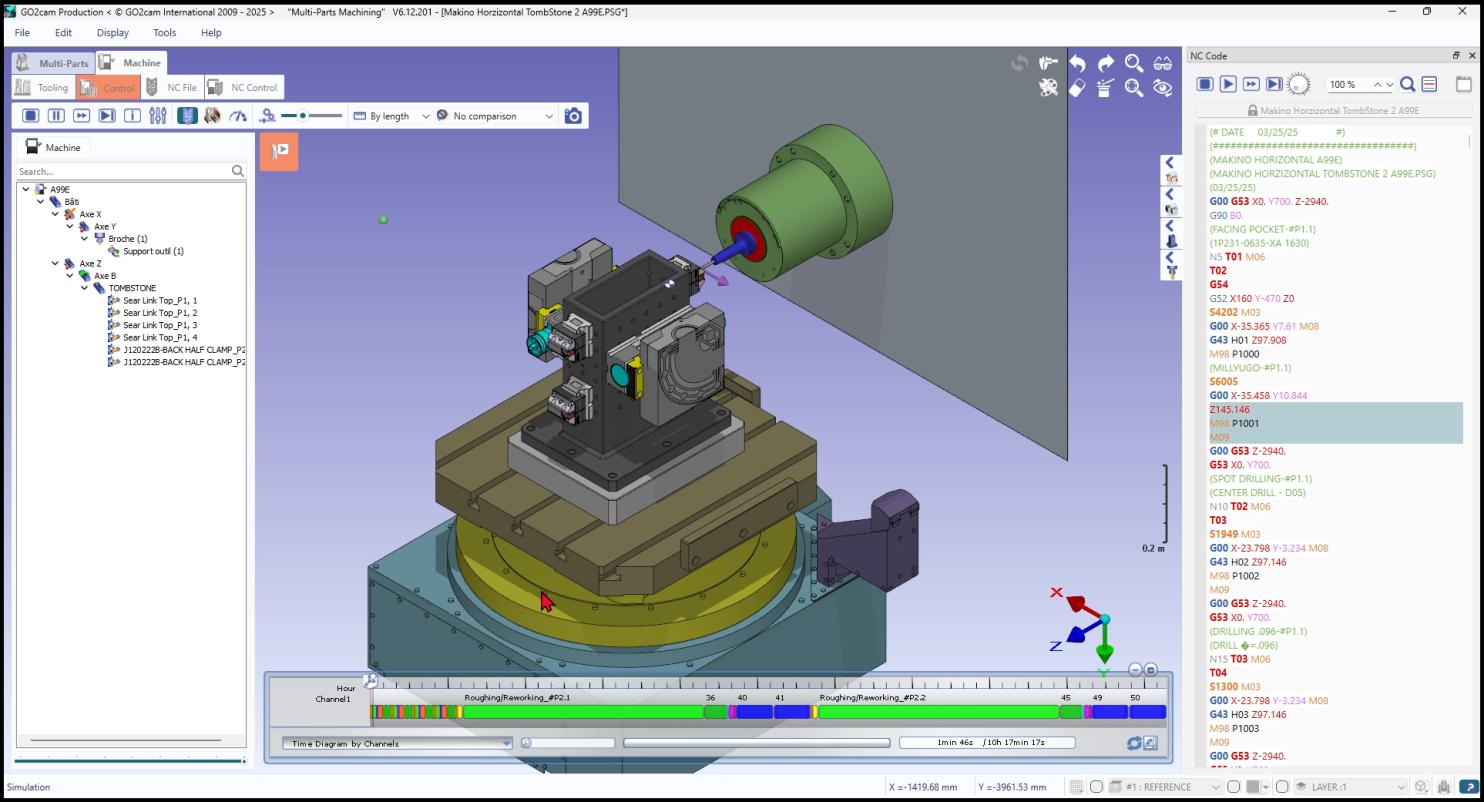
Task: Select the eraser icon in the viewport toolbar
Action: click(1077, 89)
